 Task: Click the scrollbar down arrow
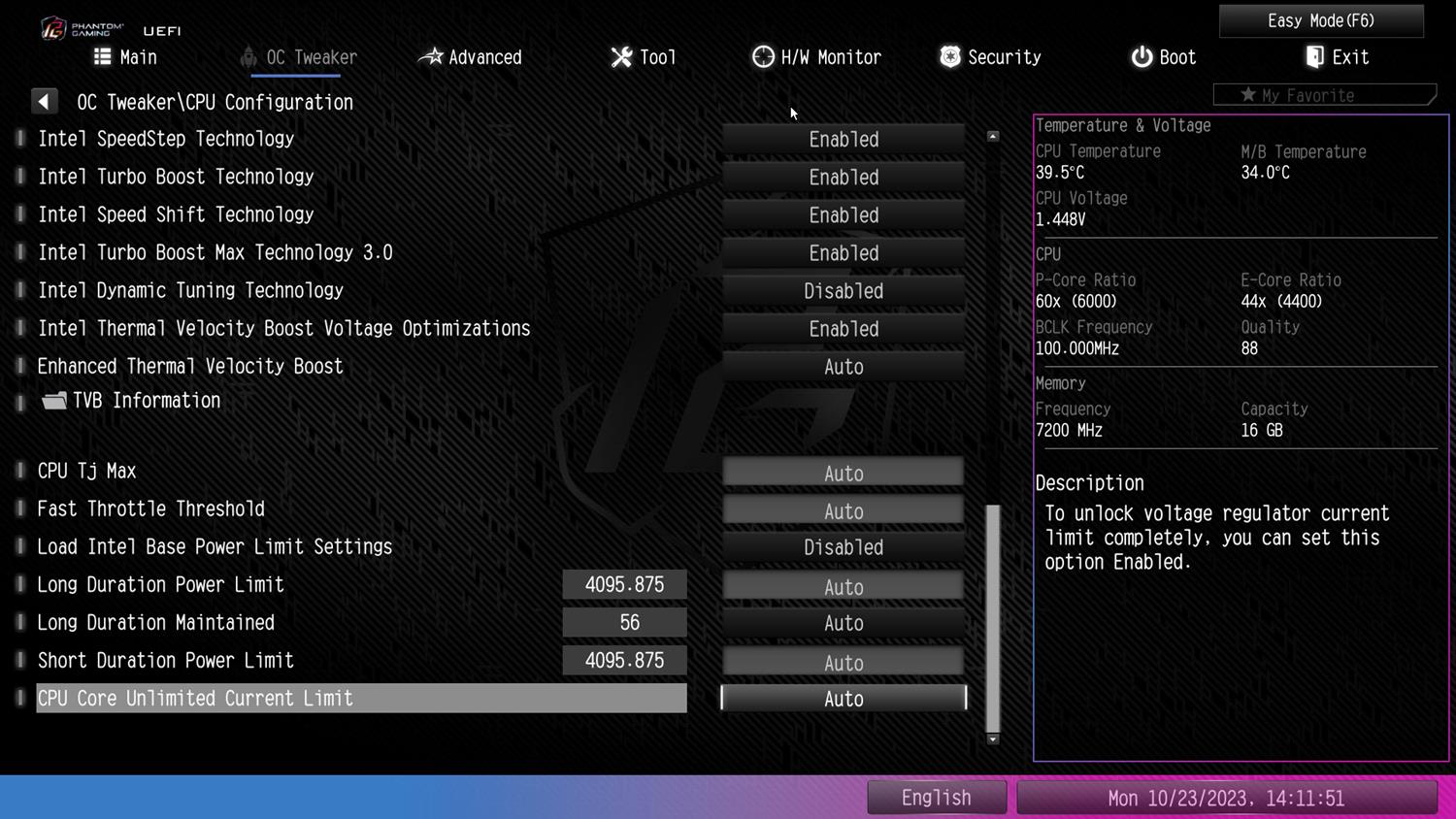pos(992,739)
